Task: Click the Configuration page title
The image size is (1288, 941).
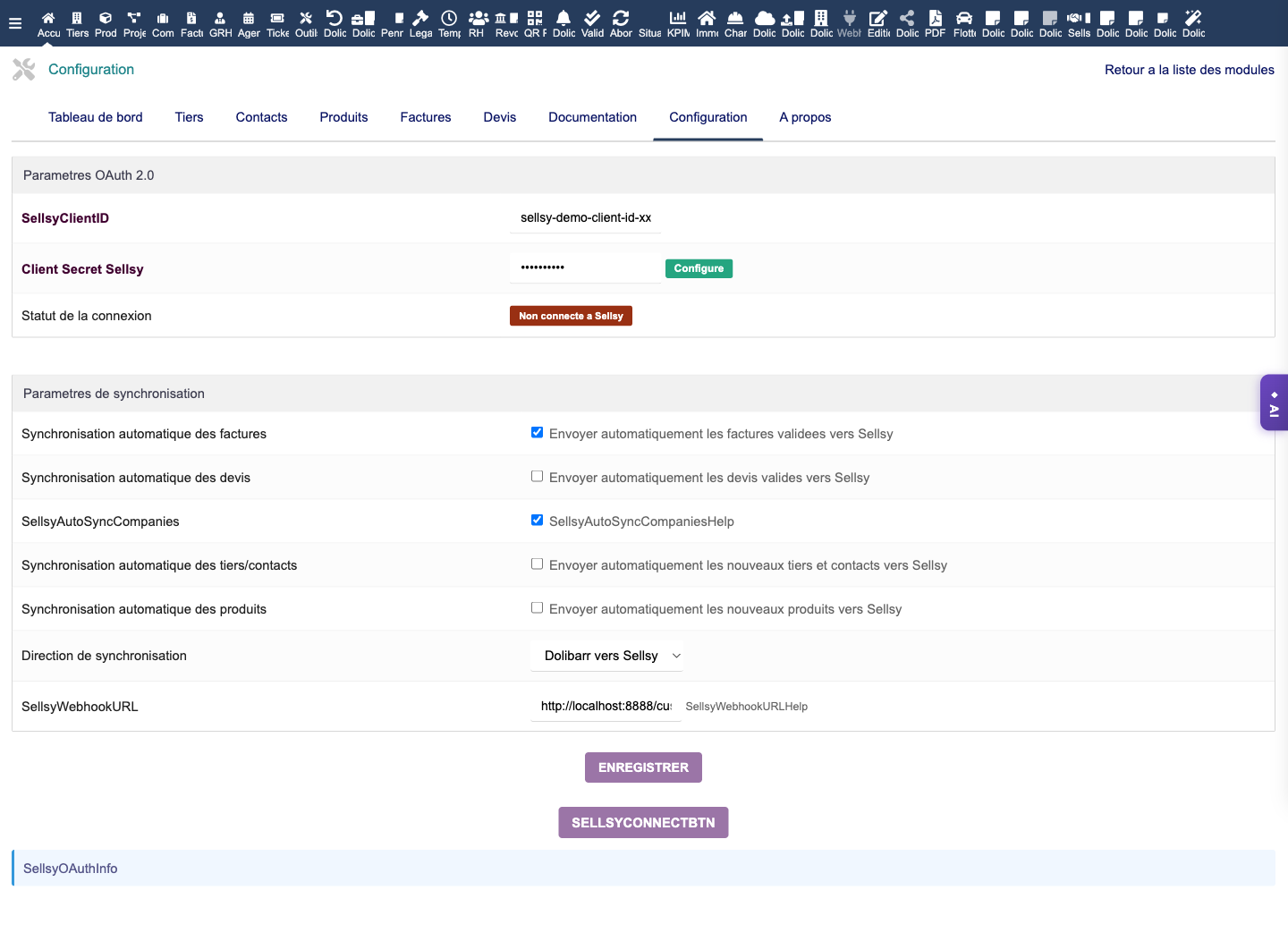Action: [91, 70]
